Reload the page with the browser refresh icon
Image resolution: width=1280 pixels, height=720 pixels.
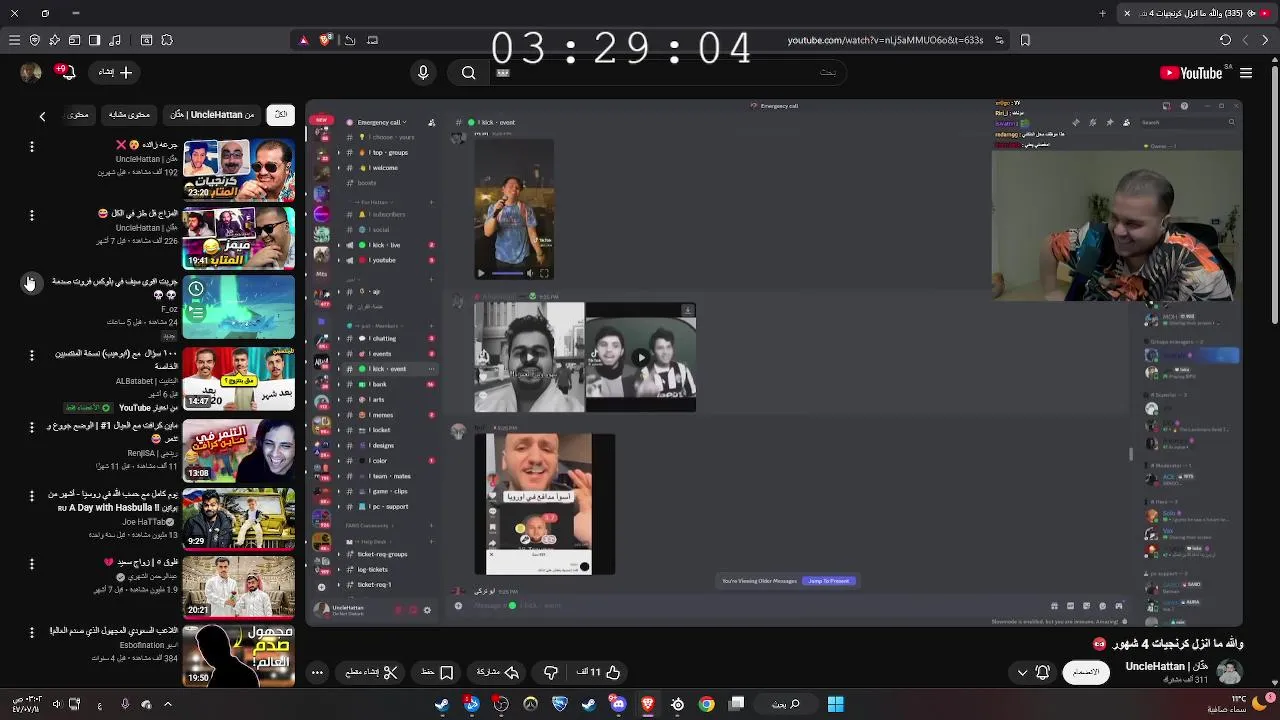click(x=1225, y=40)
